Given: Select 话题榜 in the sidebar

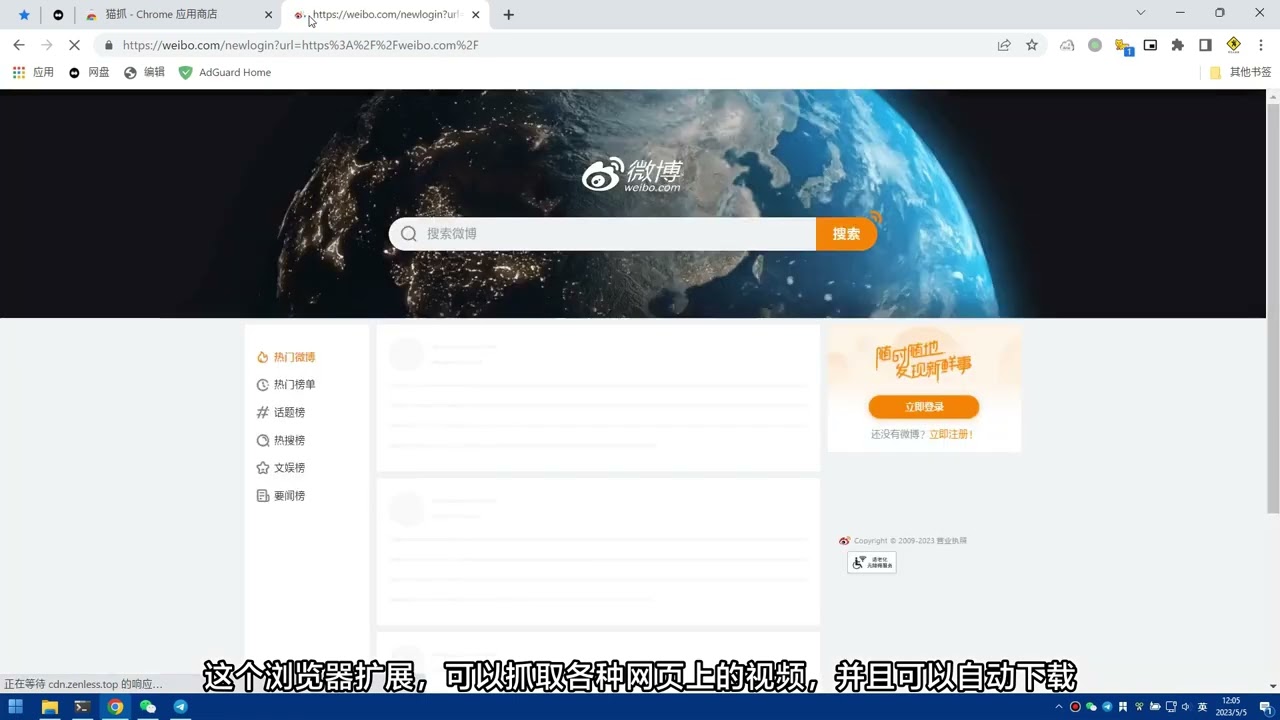Looking at the screenshot, I should 281,412.
